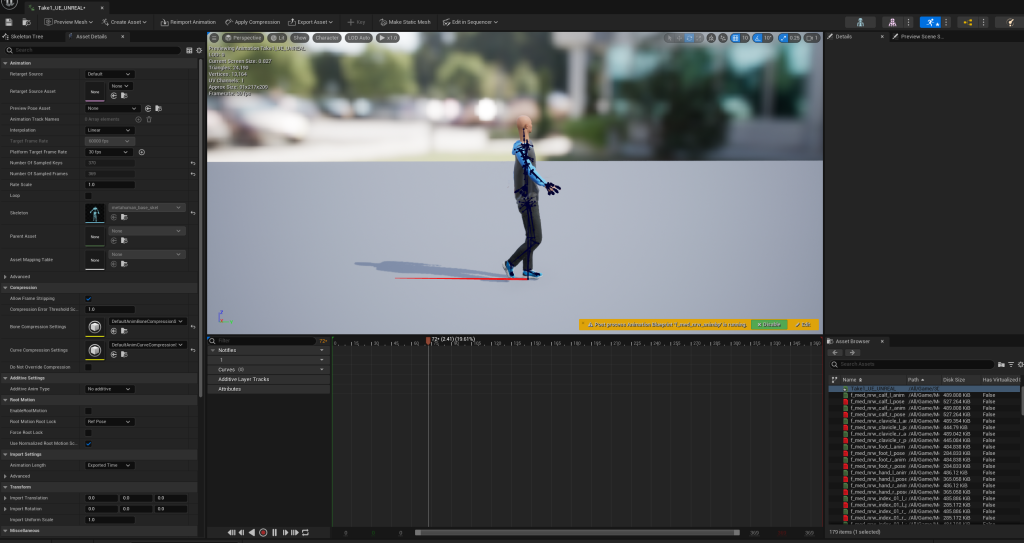Click the Asset Browser filter icon
The height and width of the screenshot is (543, 1024).
1011,365
